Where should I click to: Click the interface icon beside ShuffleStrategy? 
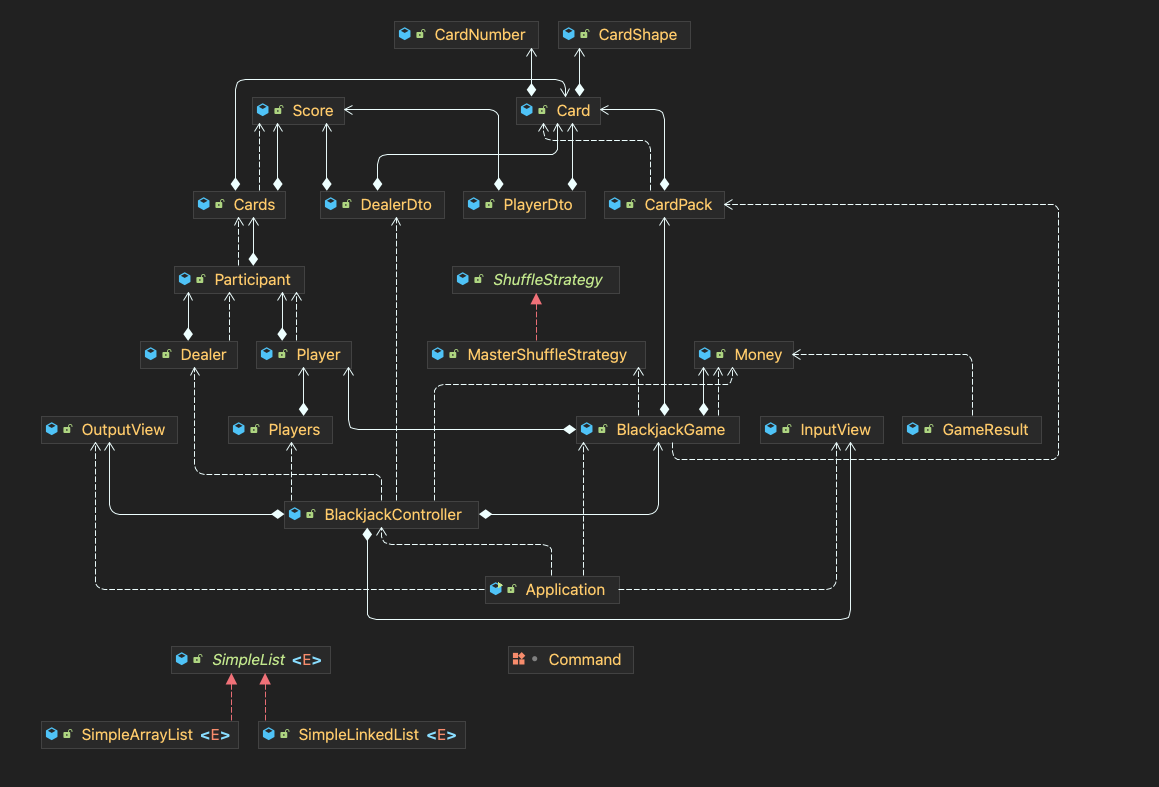[462, 280]
